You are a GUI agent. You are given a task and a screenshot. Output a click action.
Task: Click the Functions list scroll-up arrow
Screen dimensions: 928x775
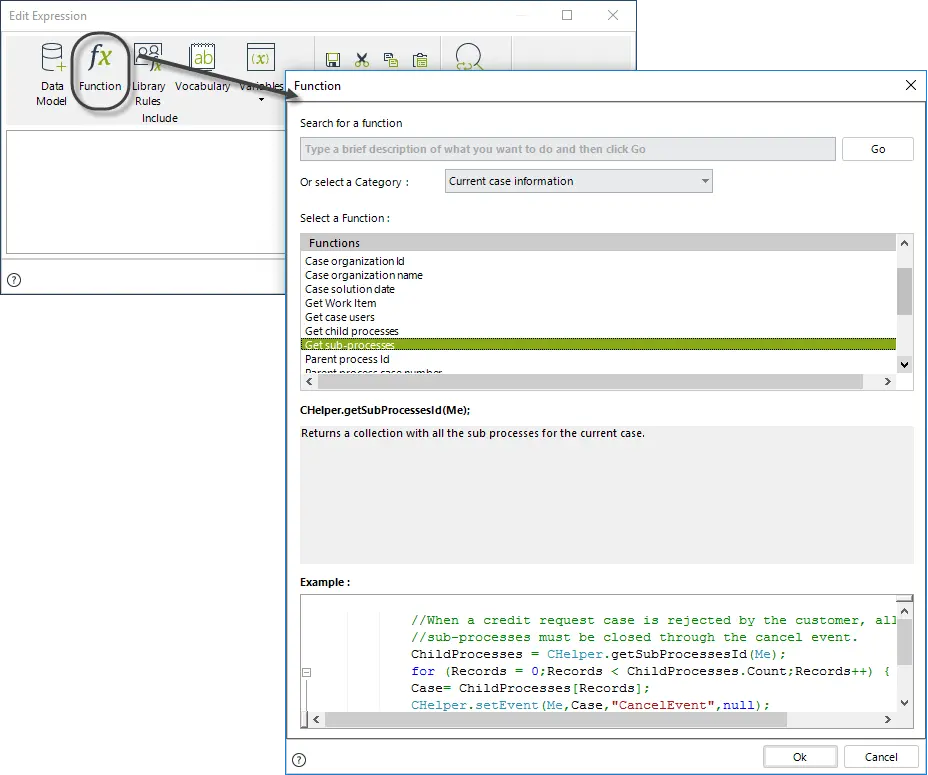(x=904, y=243)
